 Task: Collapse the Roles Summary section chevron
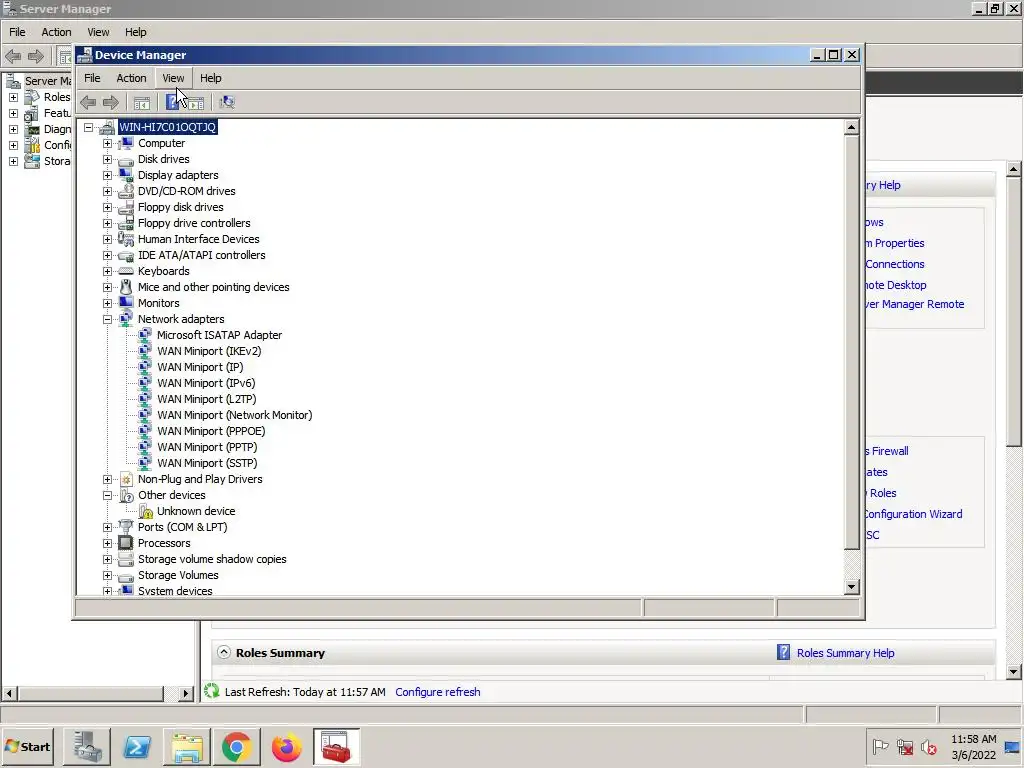tap(224, 652)
